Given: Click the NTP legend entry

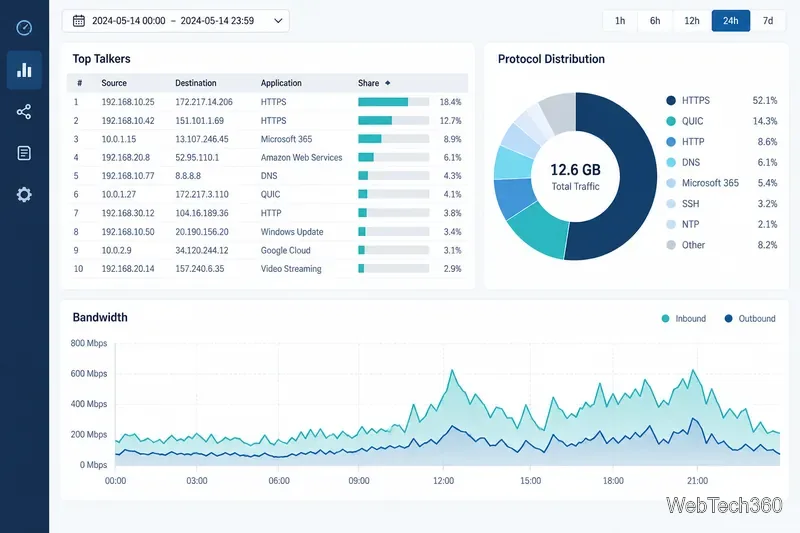Looking at the screenshot, I should (x=721, y=224).
